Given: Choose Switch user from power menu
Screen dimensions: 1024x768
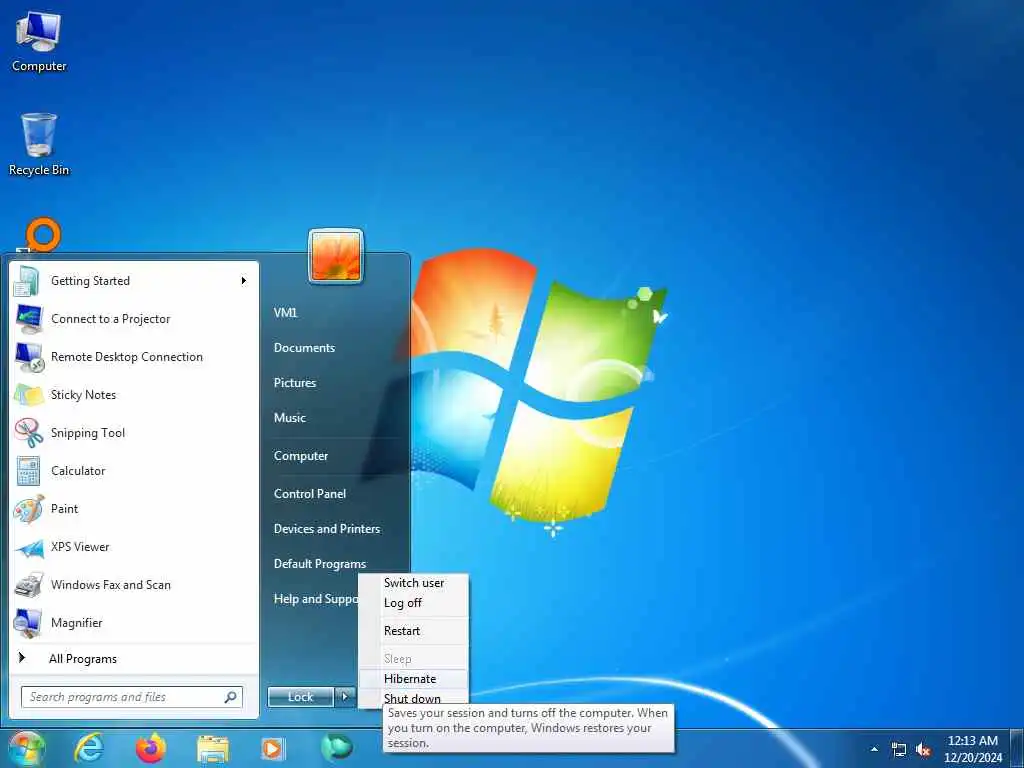Looking at the screenshot, I should (x=414, y=583).
